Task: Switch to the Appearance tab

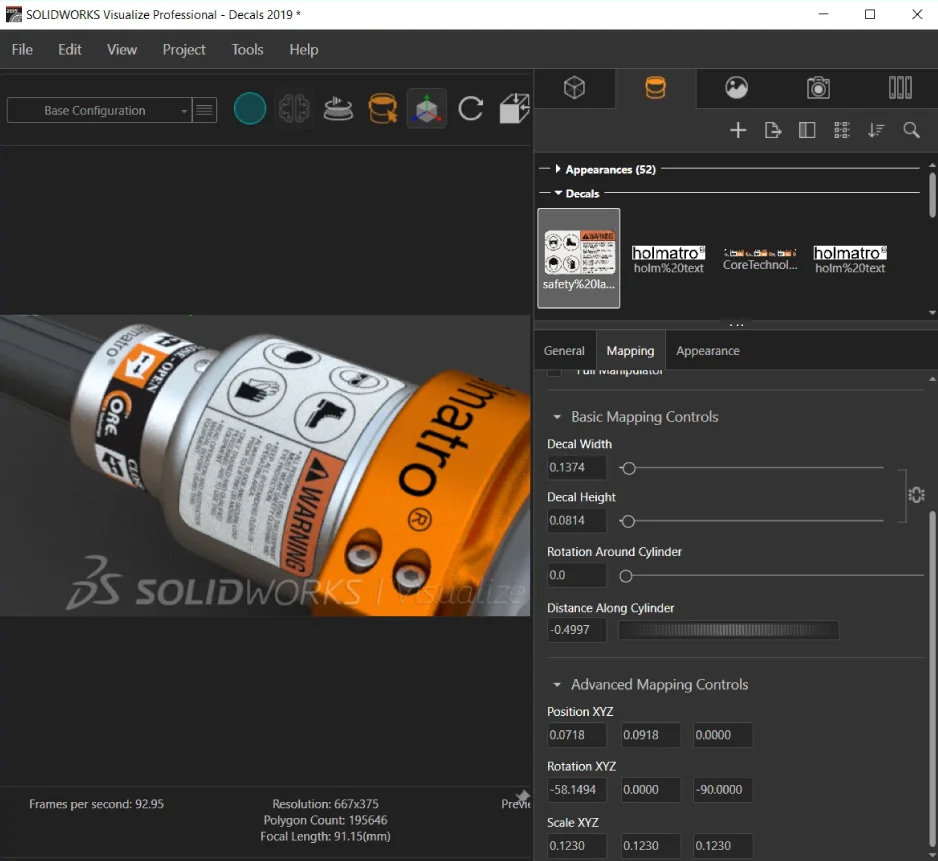Action: coord(708,351)
